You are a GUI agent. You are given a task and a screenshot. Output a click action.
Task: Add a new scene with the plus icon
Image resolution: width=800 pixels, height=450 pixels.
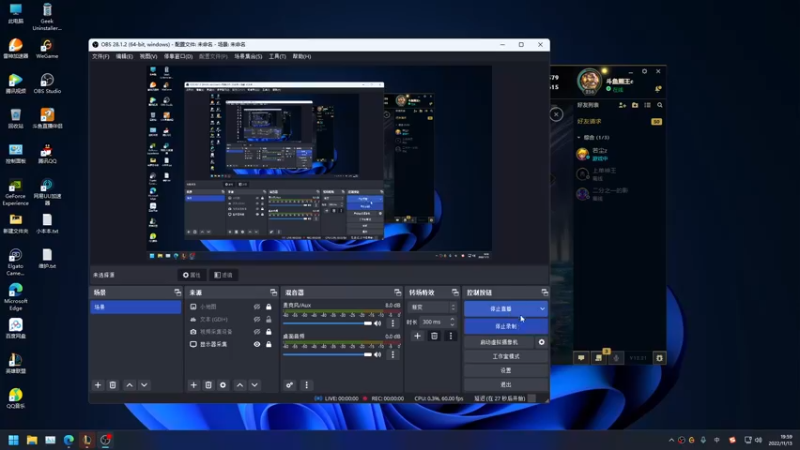[98, 385]
